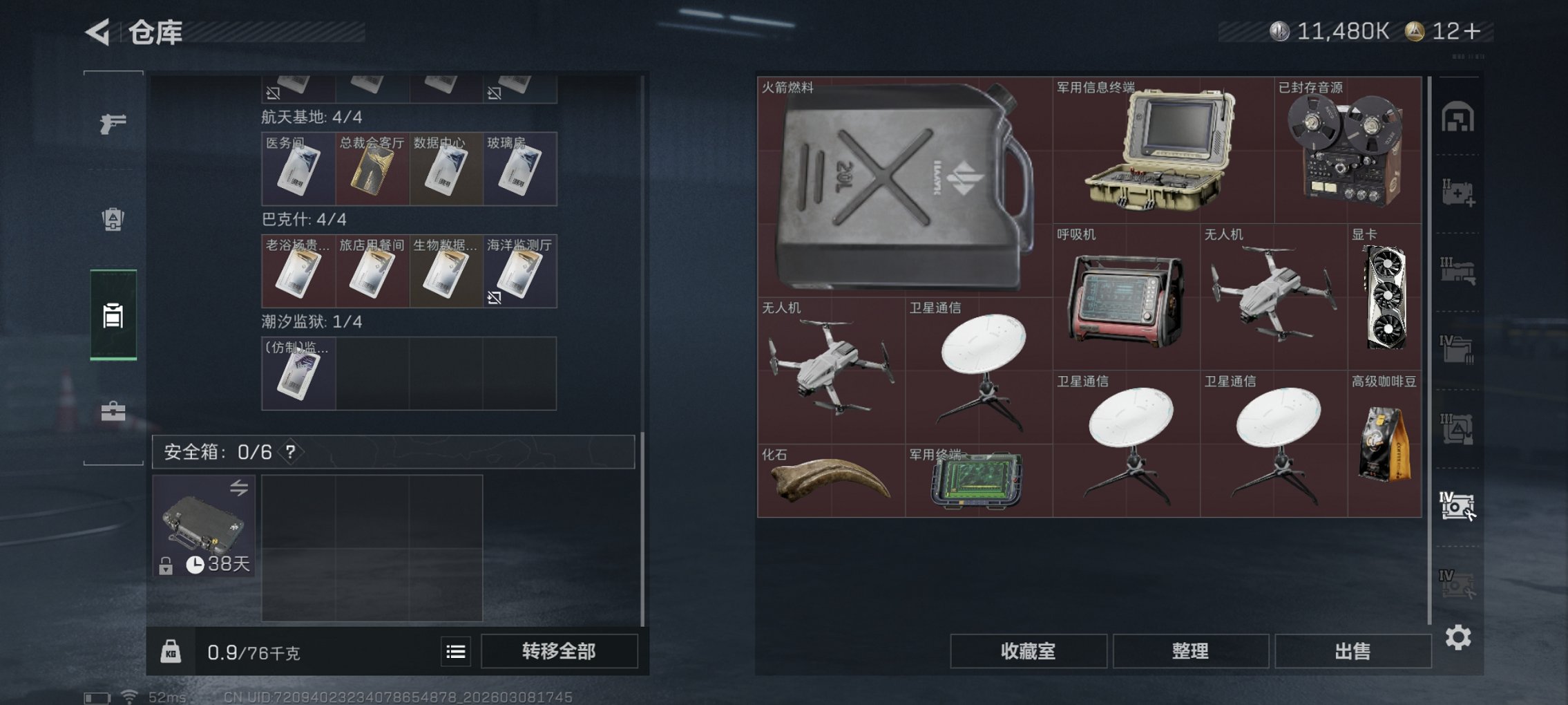Go back using the arrow beside 仓库

pos(97,32)
